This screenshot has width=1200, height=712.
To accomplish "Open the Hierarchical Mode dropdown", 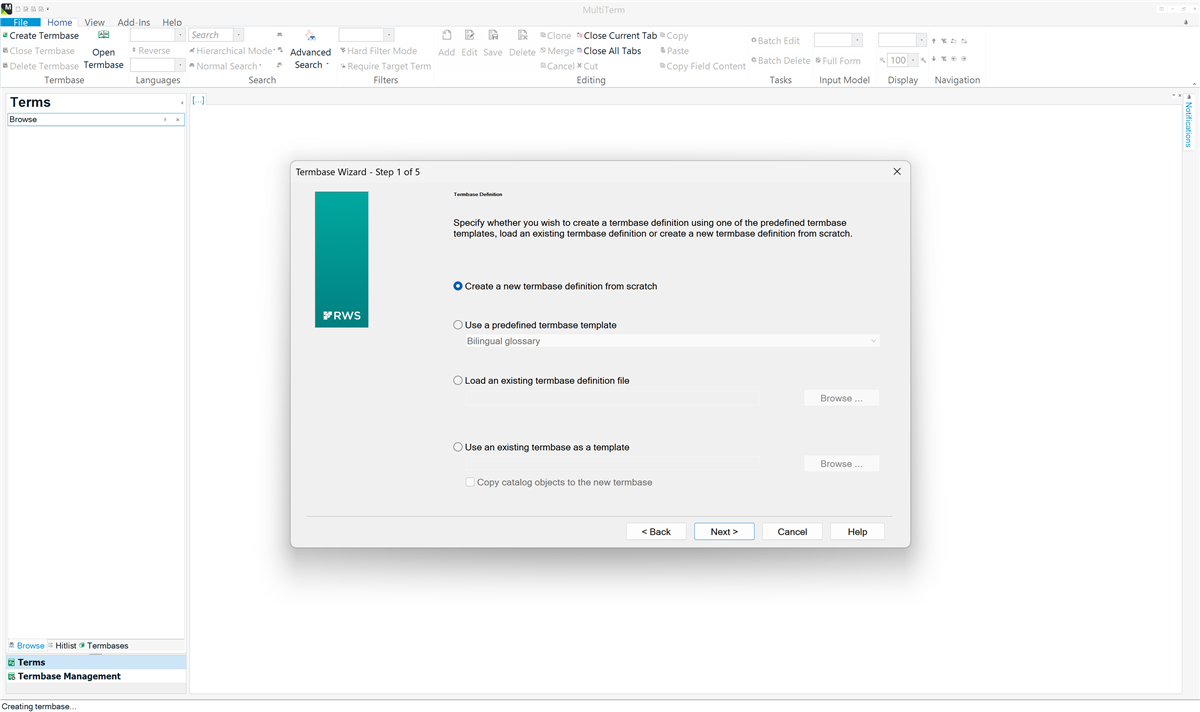I will tap(232, 51).
